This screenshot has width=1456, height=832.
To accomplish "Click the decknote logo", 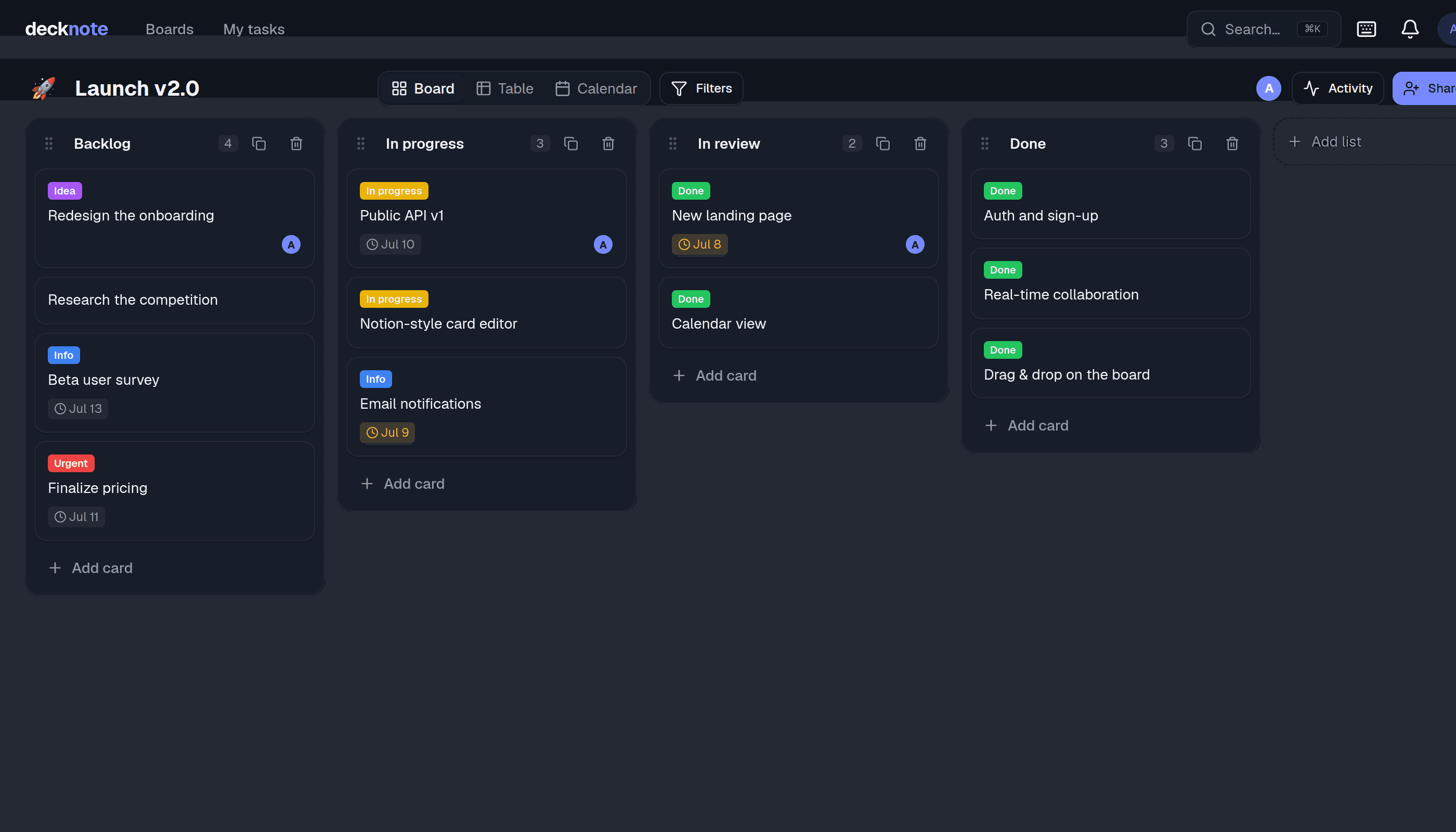I will (66, 29).
